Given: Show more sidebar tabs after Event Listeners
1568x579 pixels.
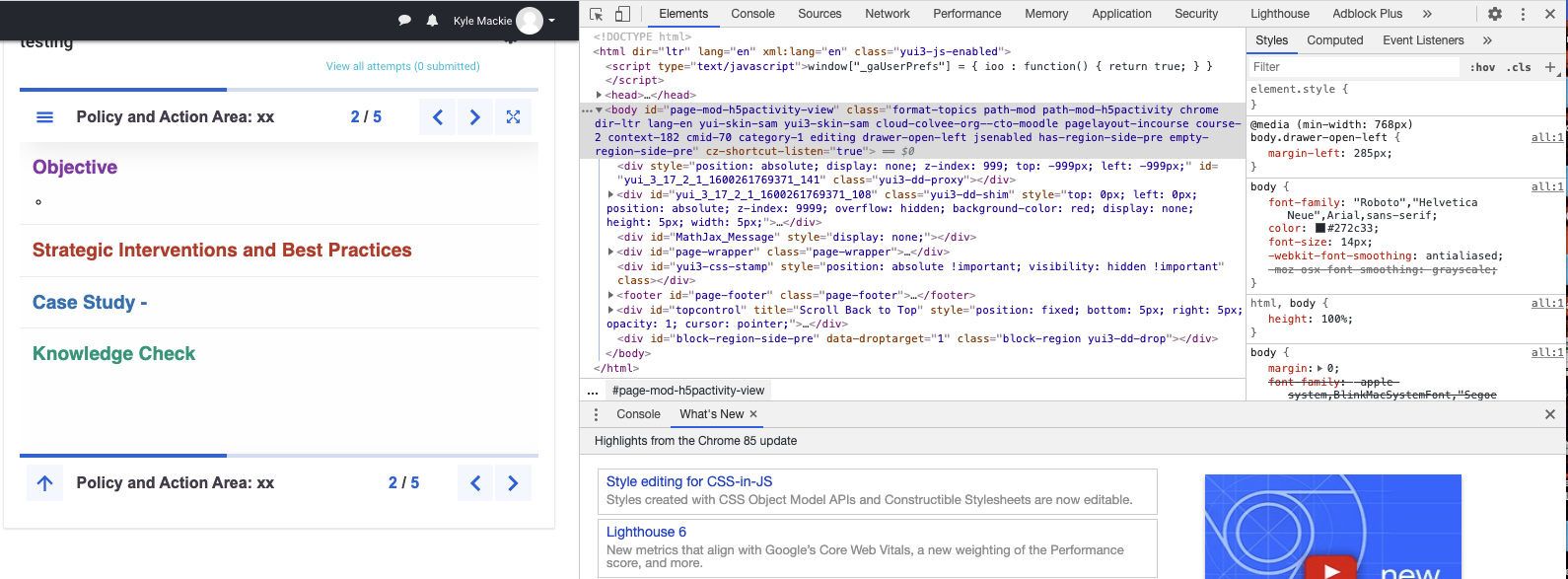Looking at the screenshot, I should pos(1487,40).
